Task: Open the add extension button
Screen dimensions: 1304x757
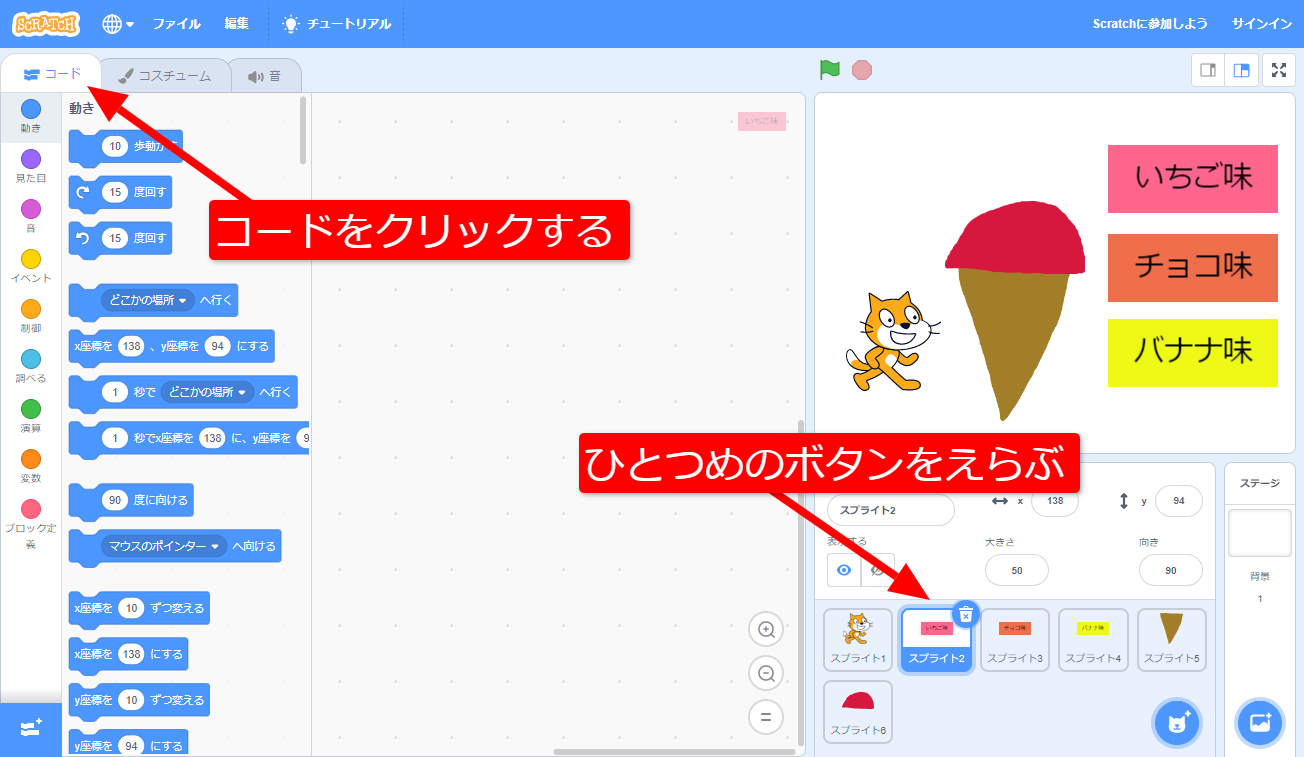Action: (31, 729)
